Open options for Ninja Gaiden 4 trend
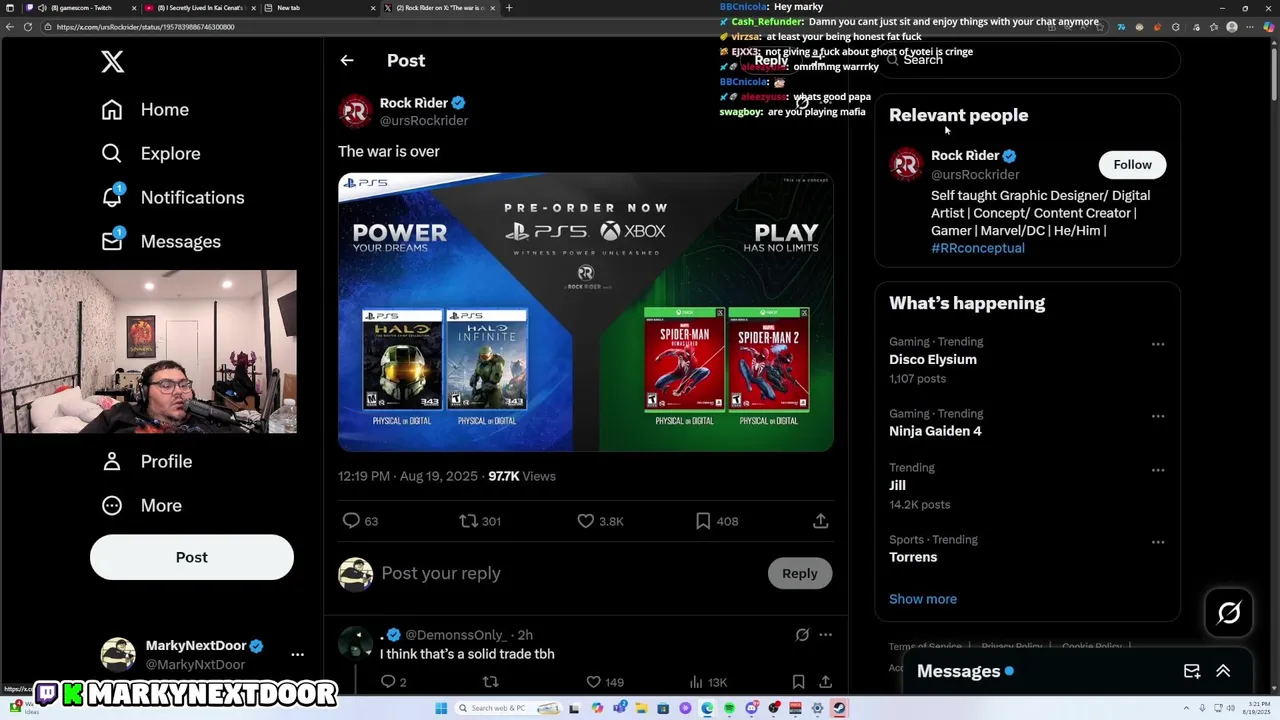This screenshot has width=1280, height=720. pos(1158,416)
